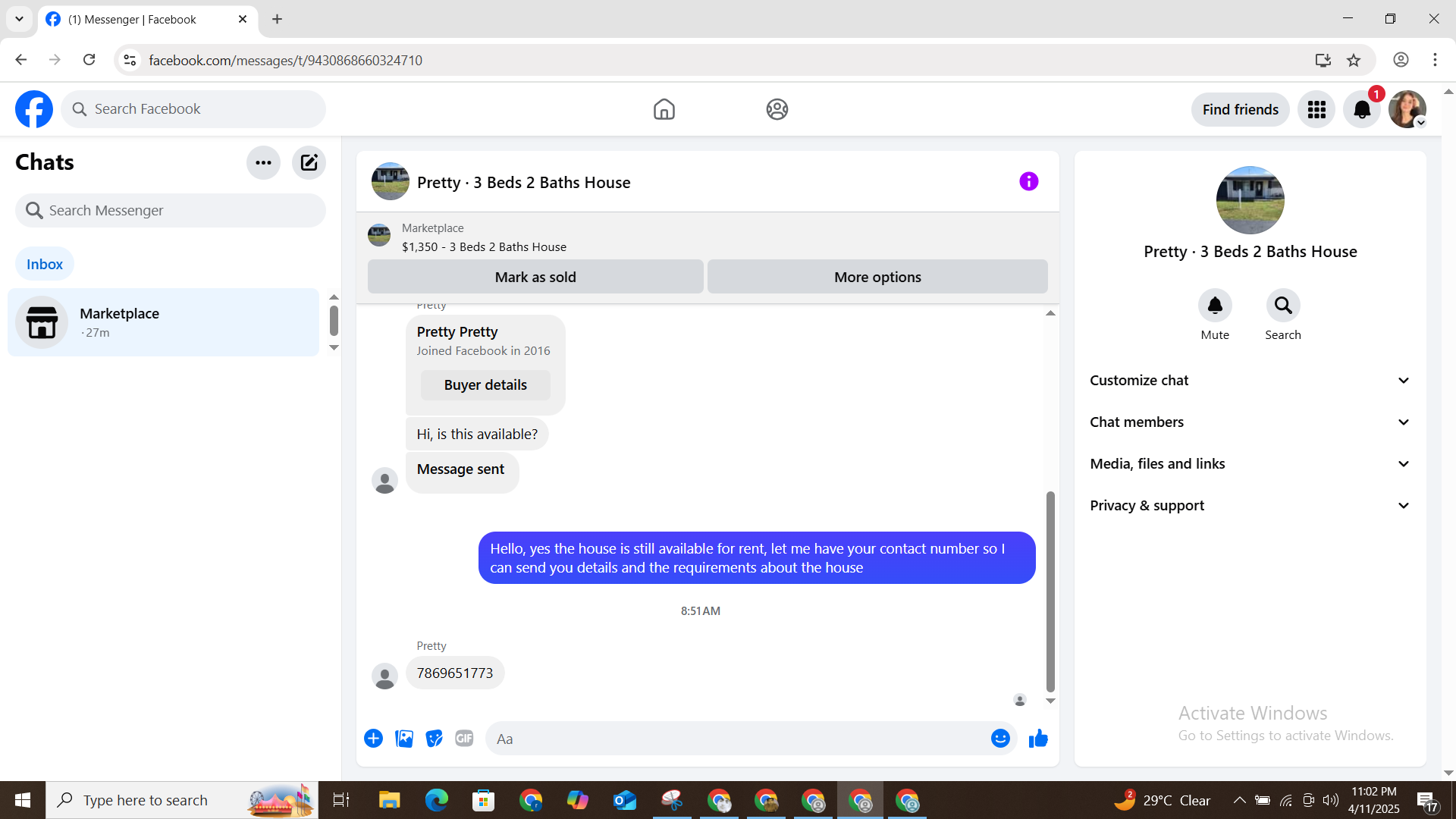This screenshot has height=819, width=1456.
Task: Choose a GIF in composer
Action: click(464, 739)
